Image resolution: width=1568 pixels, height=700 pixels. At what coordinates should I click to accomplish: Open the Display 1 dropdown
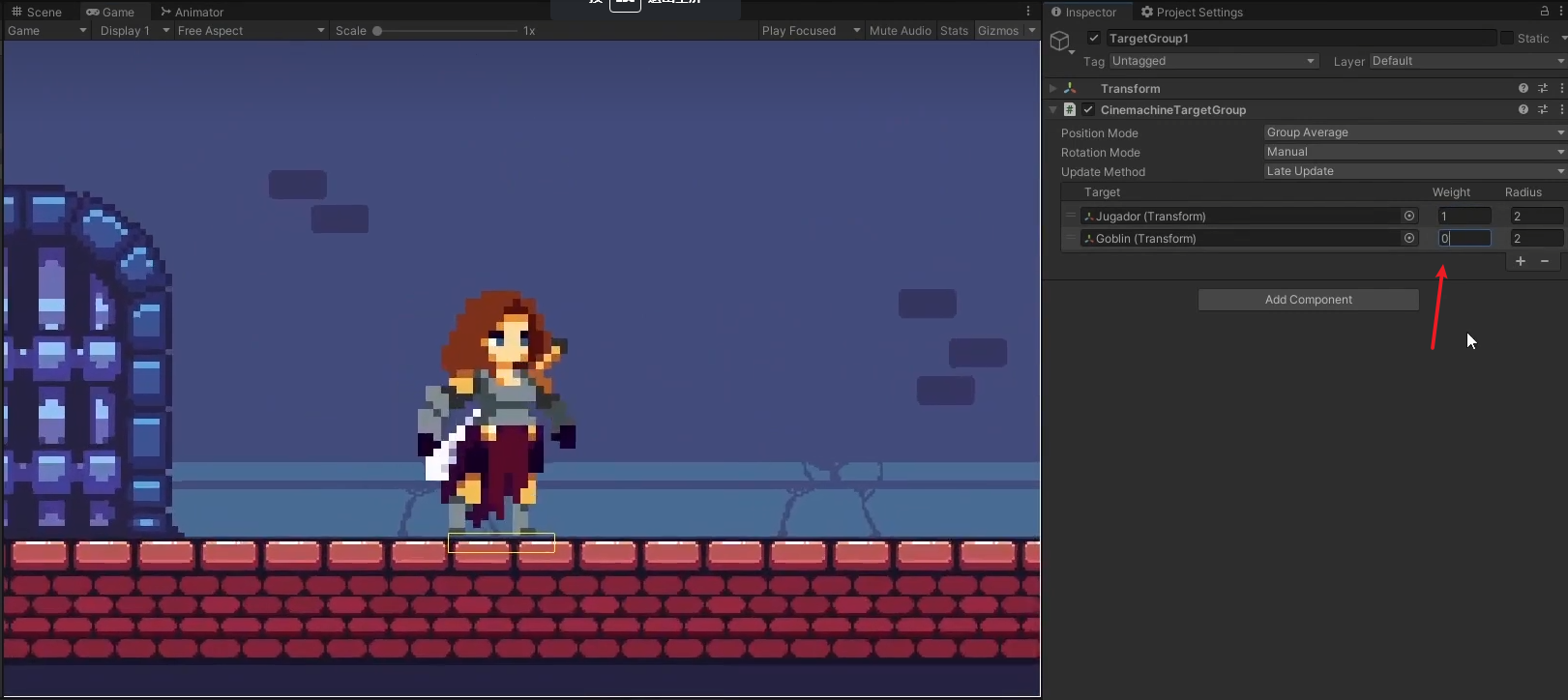134,31
